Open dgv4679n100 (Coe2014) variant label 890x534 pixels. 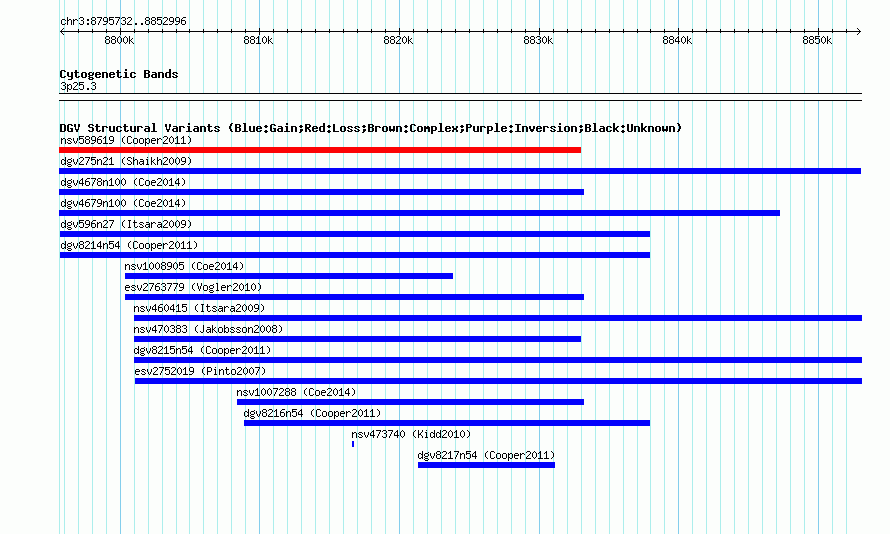click(x=123, y=203)
